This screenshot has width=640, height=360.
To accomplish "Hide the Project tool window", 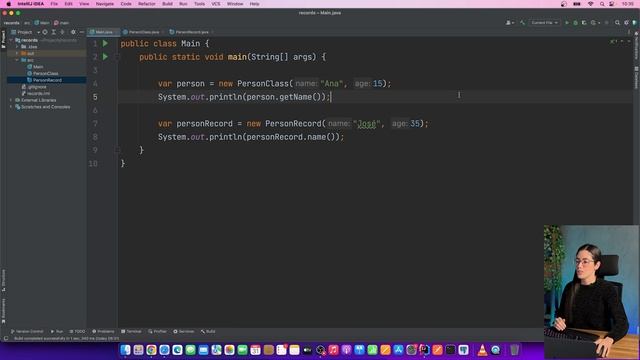I will 82,32.
